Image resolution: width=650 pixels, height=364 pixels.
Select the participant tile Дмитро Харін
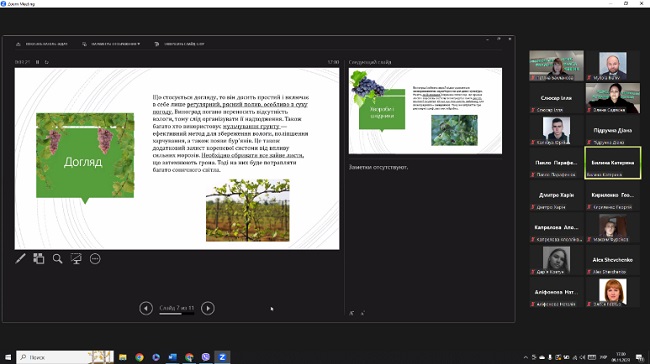click(x=556, y=195)
